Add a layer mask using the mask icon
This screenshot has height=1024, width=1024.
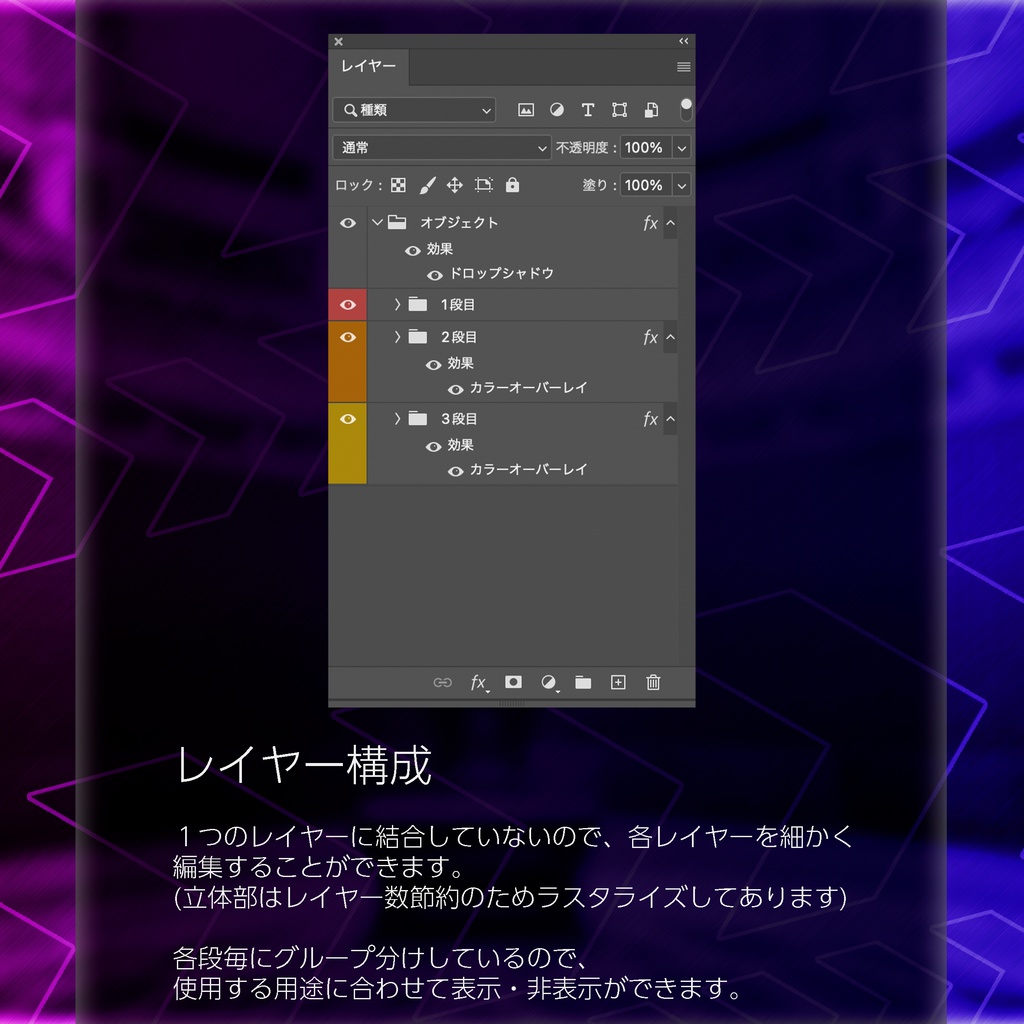pos(513,683)
